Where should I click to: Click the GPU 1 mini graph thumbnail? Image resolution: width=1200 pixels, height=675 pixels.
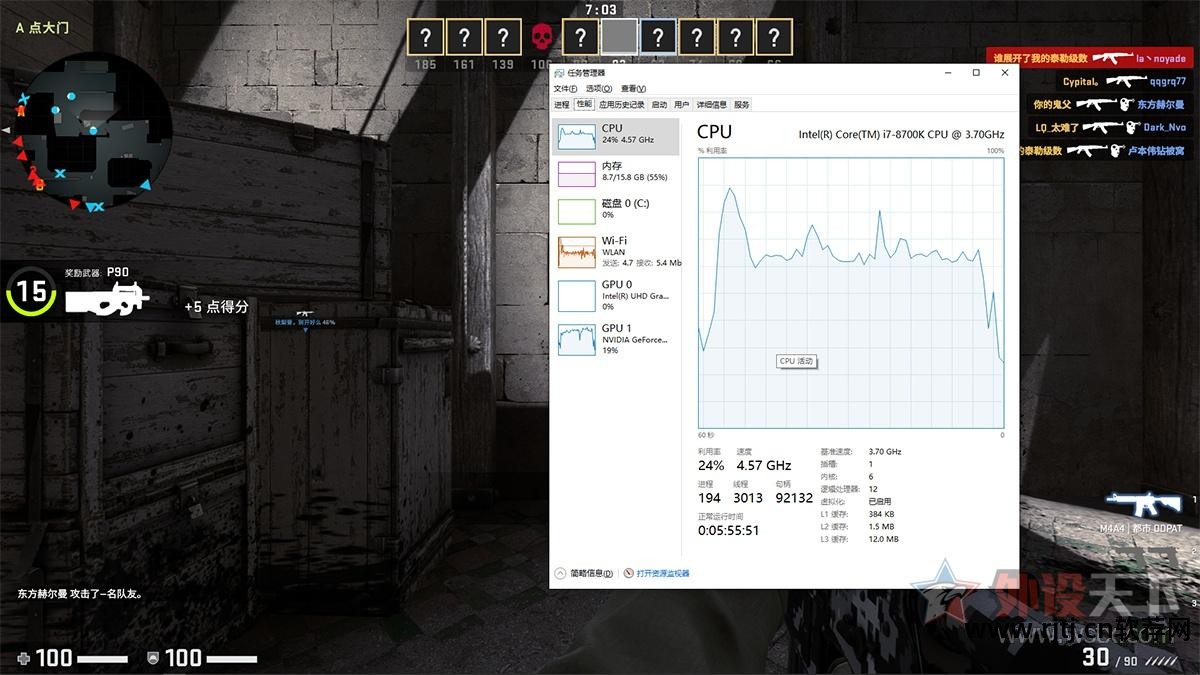click(576, 339)
